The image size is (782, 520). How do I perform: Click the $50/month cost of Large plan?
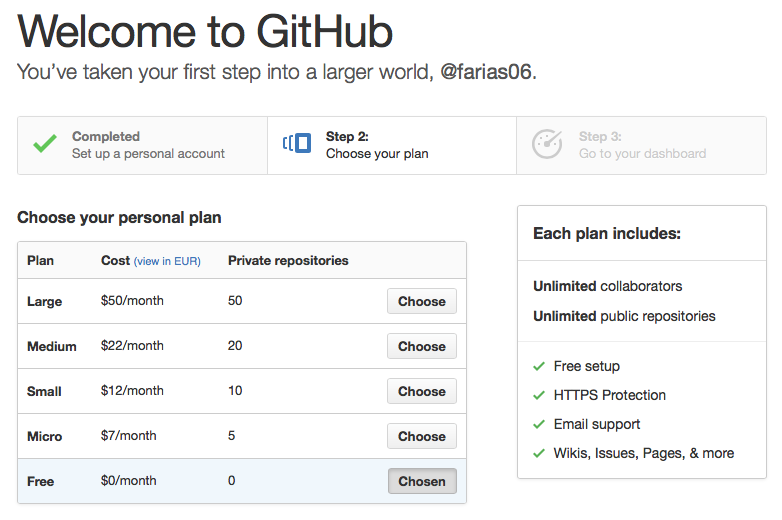click(x=132, y=301)
